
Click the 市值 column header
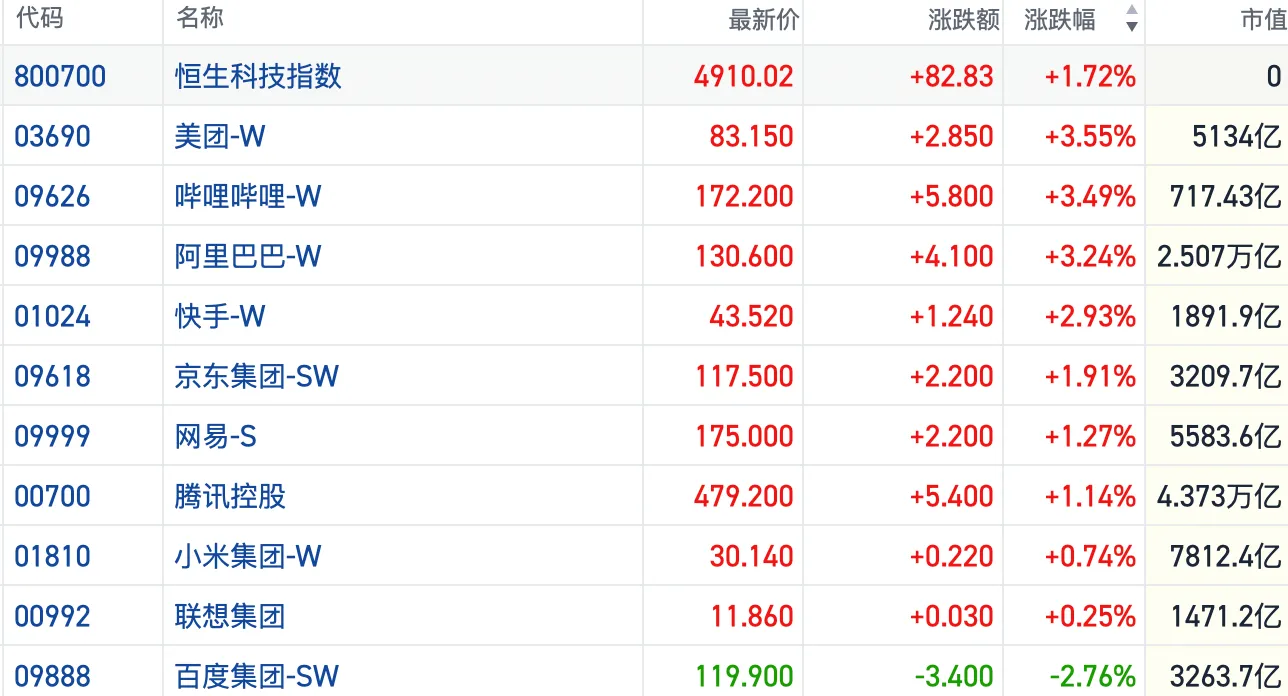click(1263, 19)
